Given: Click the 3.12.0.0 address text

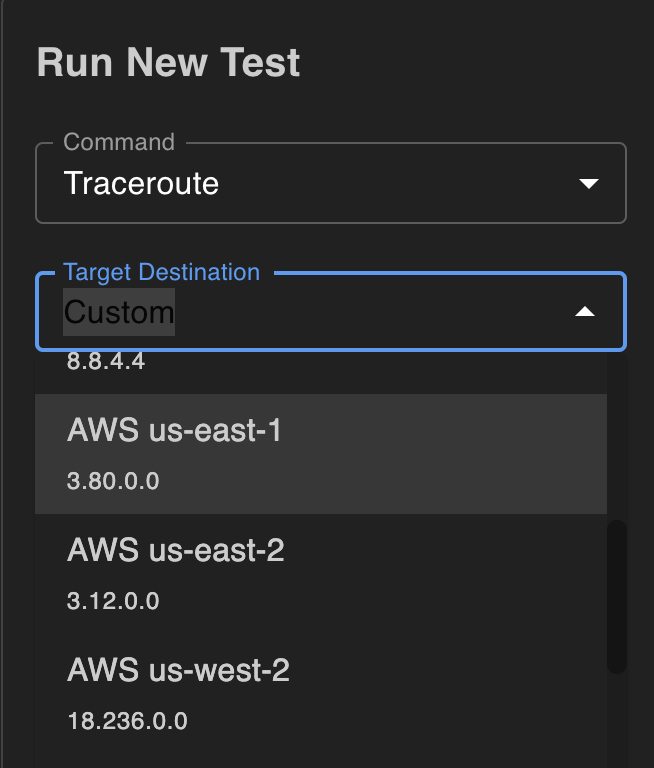Looking at the screenshot, I should point(113,601).
